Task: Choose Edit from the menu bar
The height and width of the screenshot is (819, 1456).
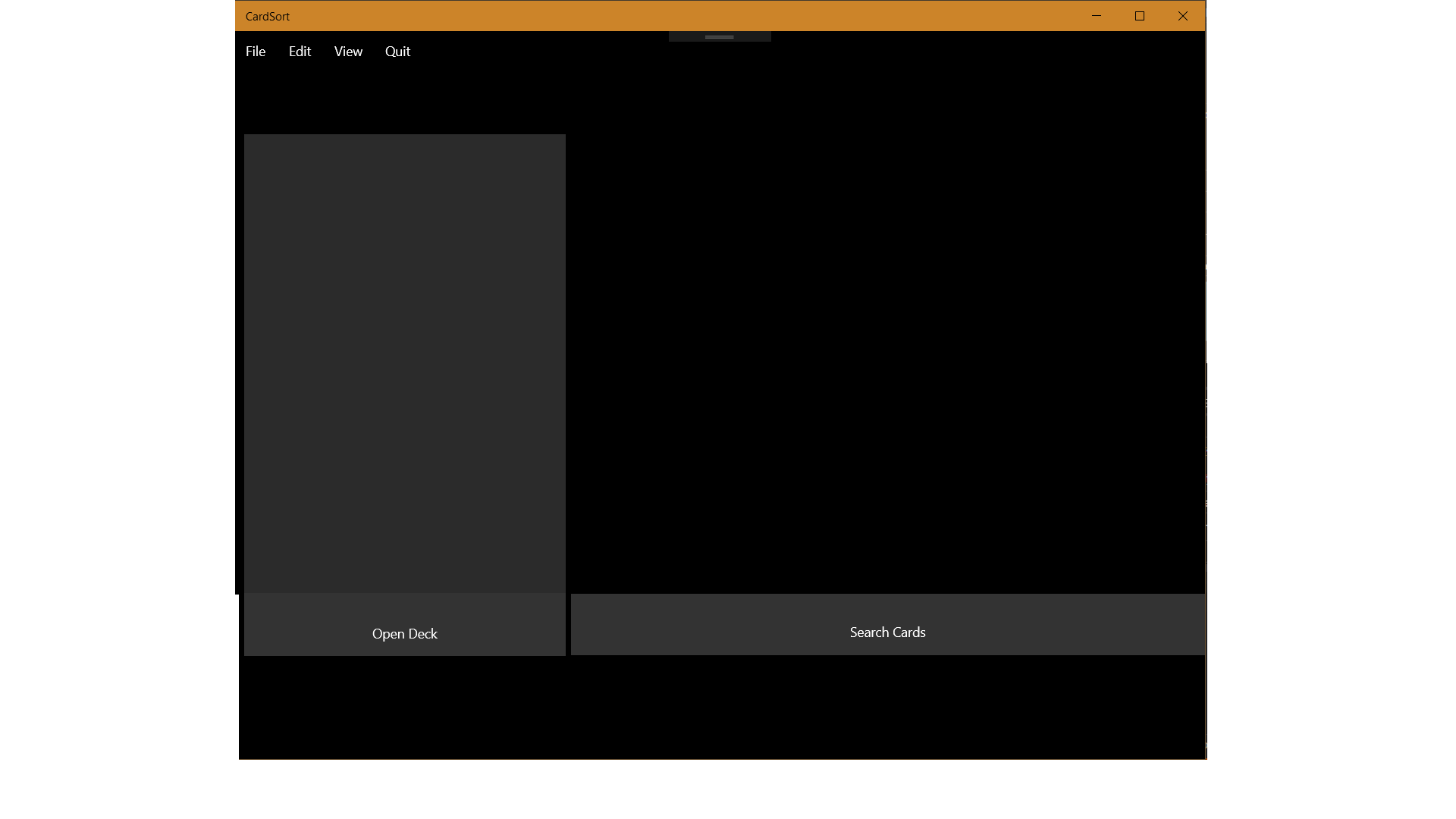Action: pyautogui.click(x=300, y=52)
